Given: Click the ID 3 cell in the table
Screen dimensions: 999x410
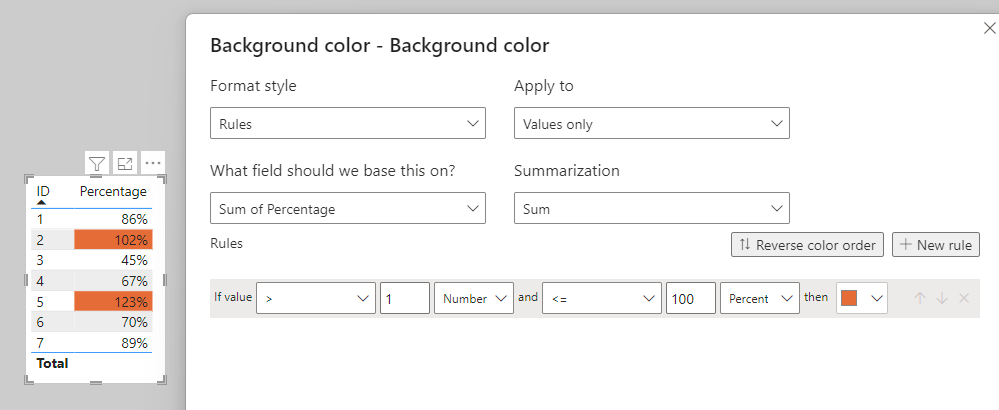Looking at the screenshot, I should pyautogui.click(x=52, y=260).
